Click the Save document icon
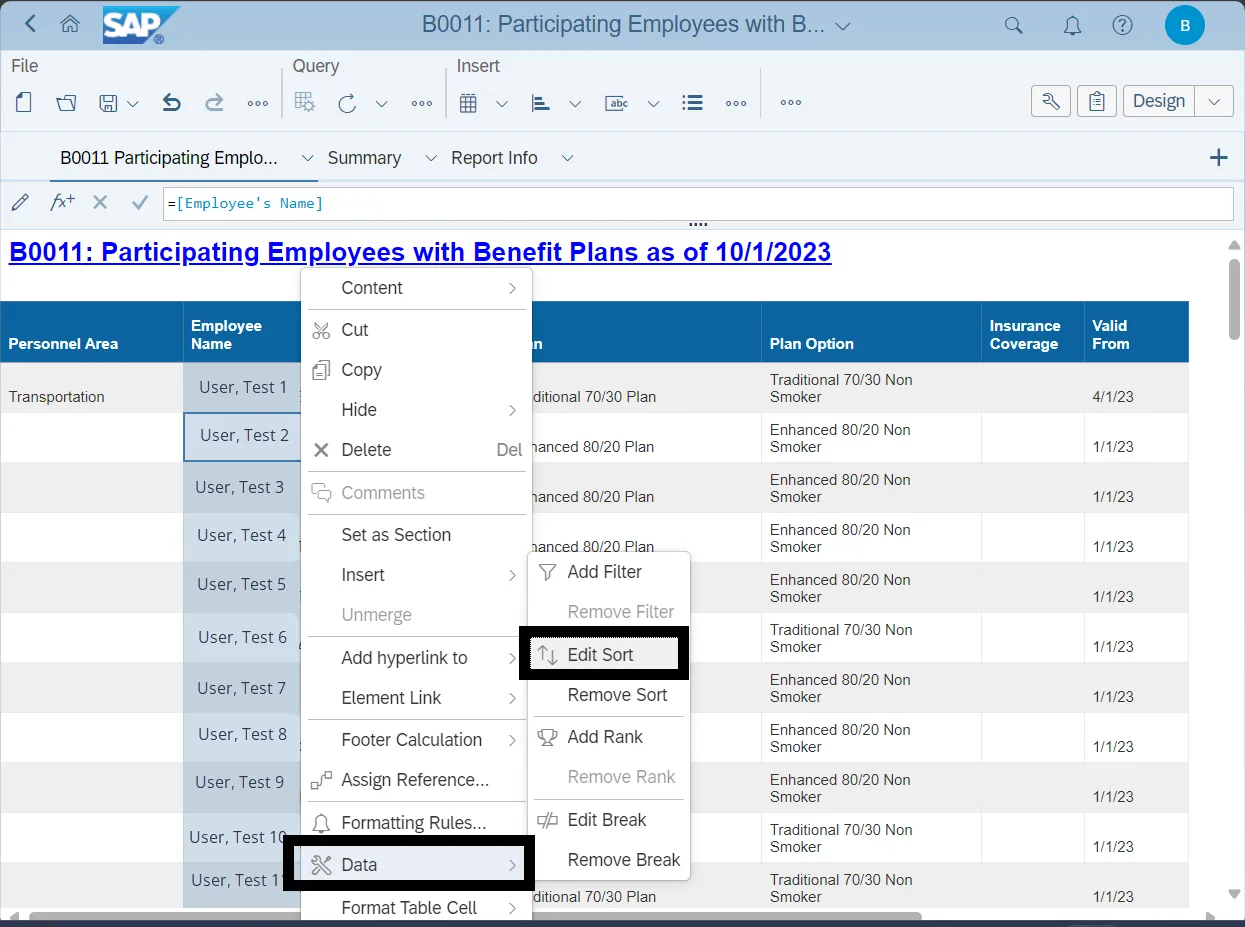The width and height of the screenshot is (1245, 927). (x=108, y=102)
